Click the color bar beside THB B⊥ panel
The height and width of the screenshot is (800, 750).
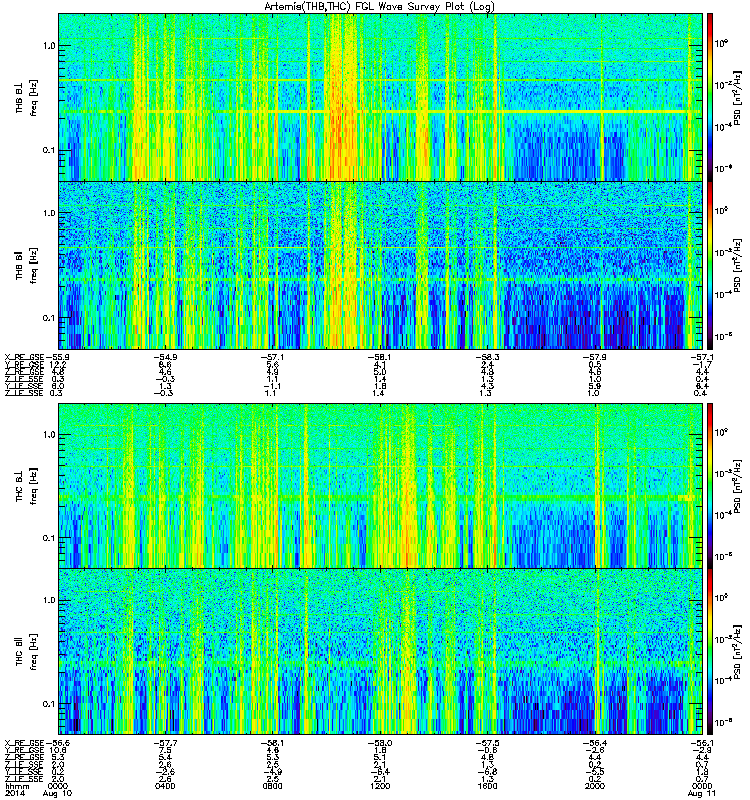click(710, 97)
